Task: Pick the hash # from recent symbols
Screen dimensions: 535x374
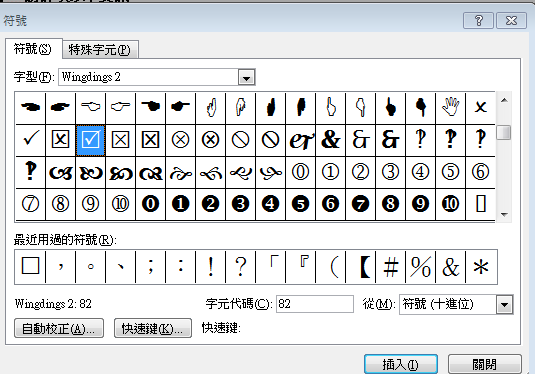Action: click(391, 267)
